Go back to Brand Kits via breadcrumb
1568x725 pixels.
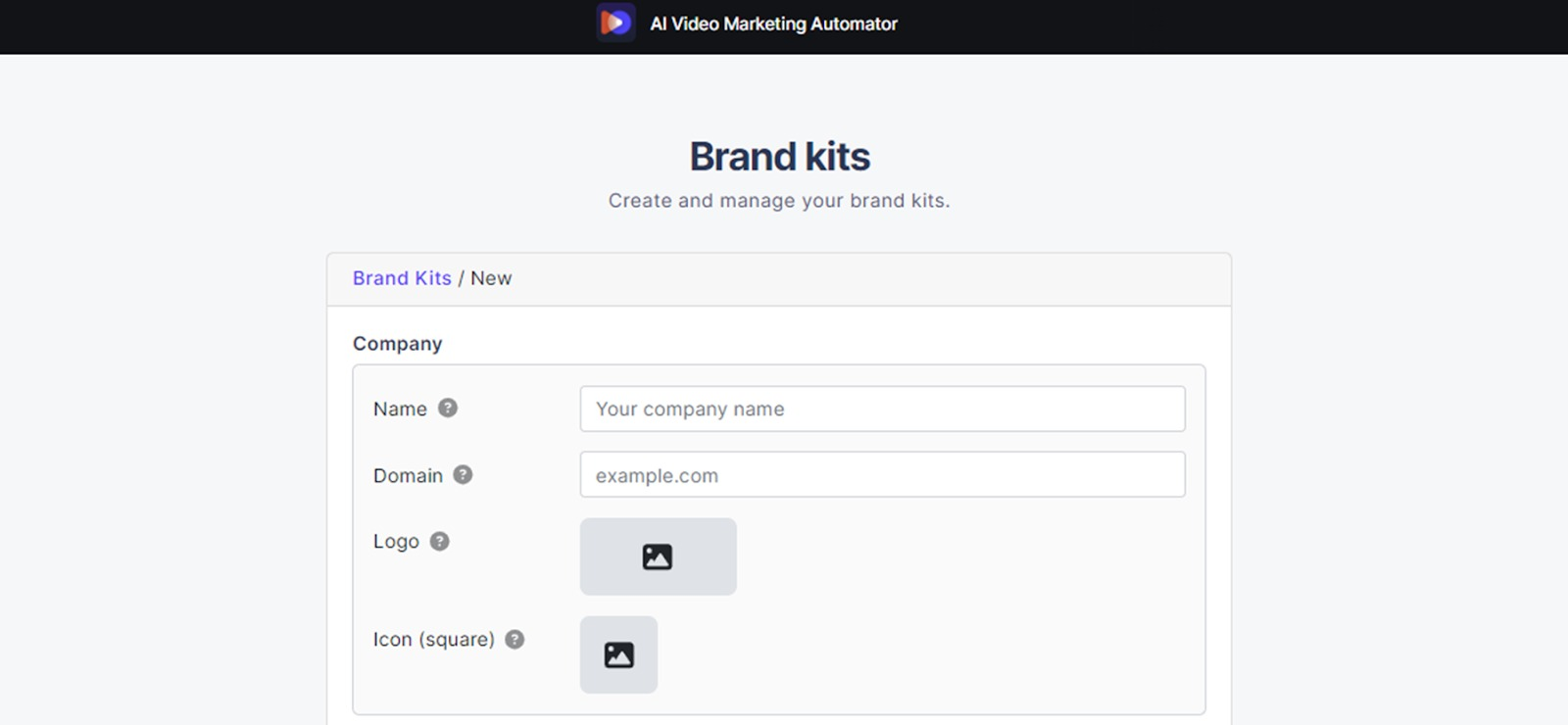coord(402,278)
